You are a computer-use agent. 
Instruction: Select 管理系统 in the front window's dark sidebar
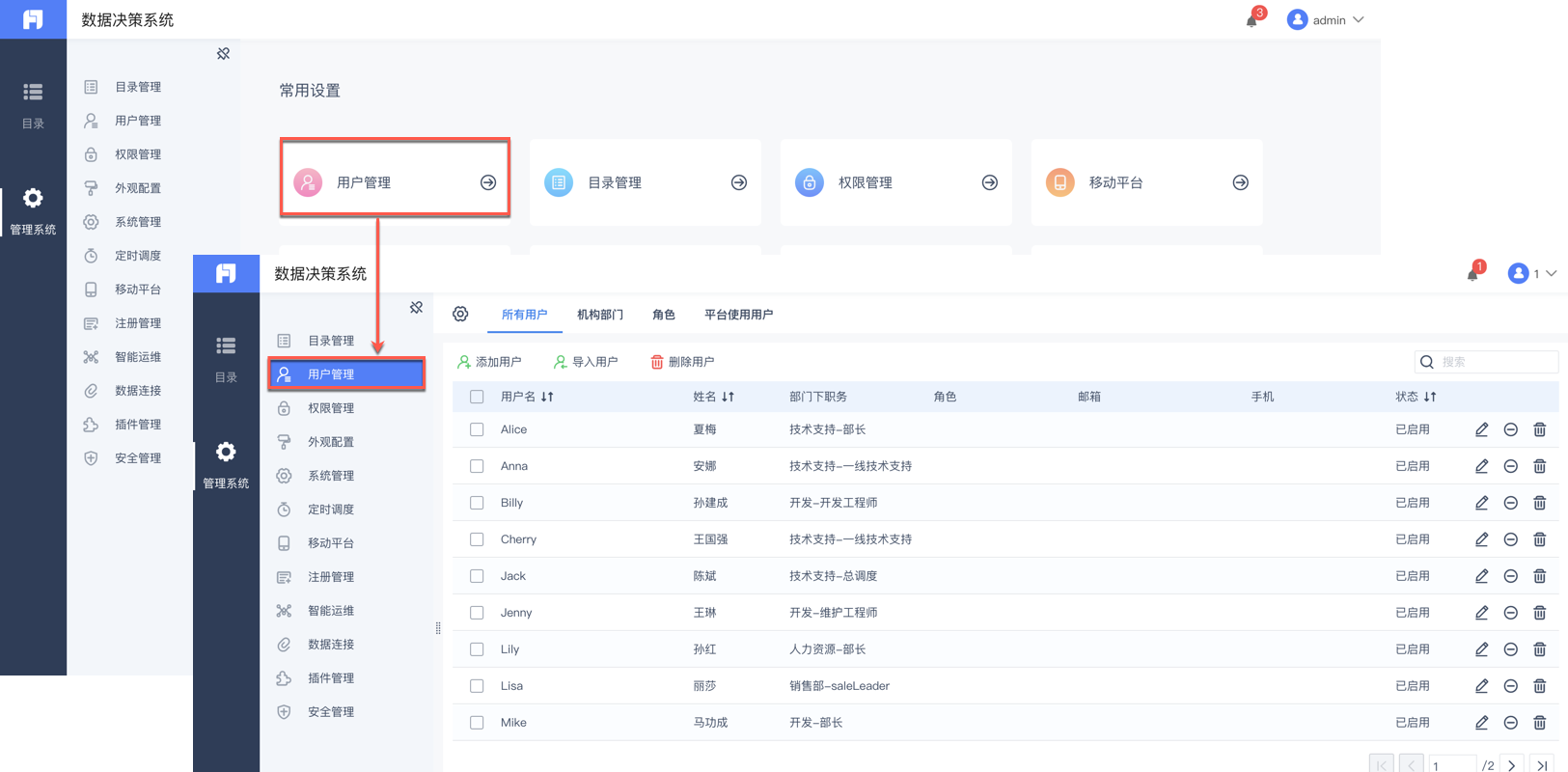226,465
